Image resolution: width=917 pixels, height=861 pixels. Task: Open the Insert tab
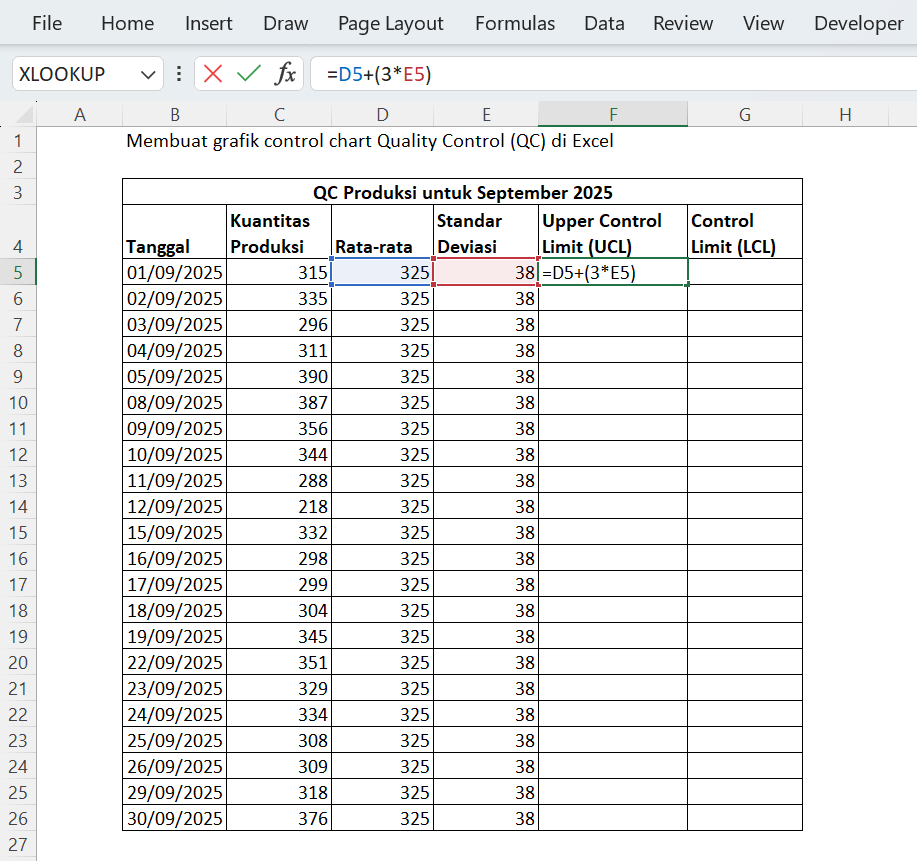point(208,23)
